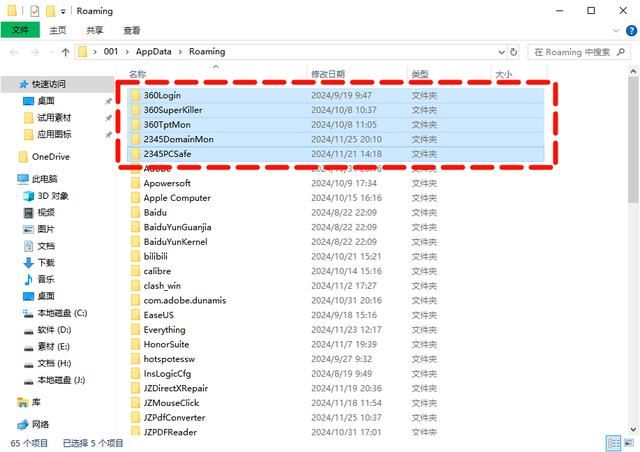640x452 pixels.
Task: Select the OneDrive folder in sidebar
Action: pyautogui.click(x=50, y=156)
